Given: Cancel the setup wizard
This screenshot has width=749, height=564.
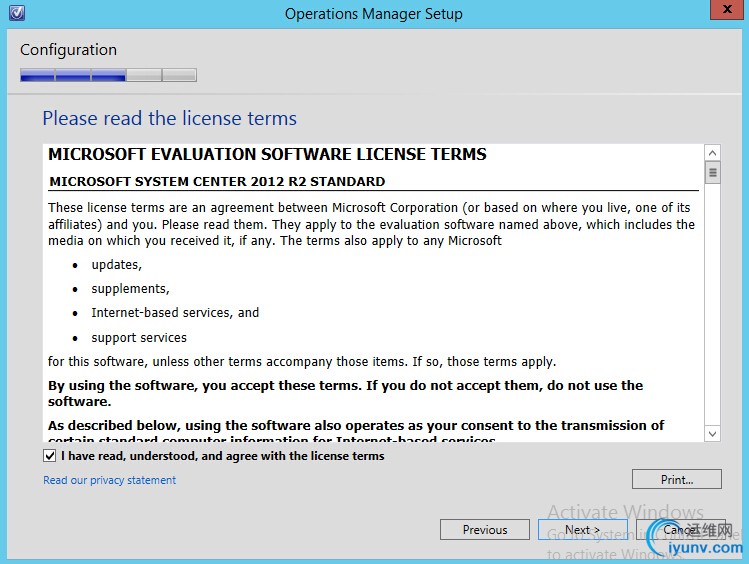Looking at the screenshot, I should point(681,530).
